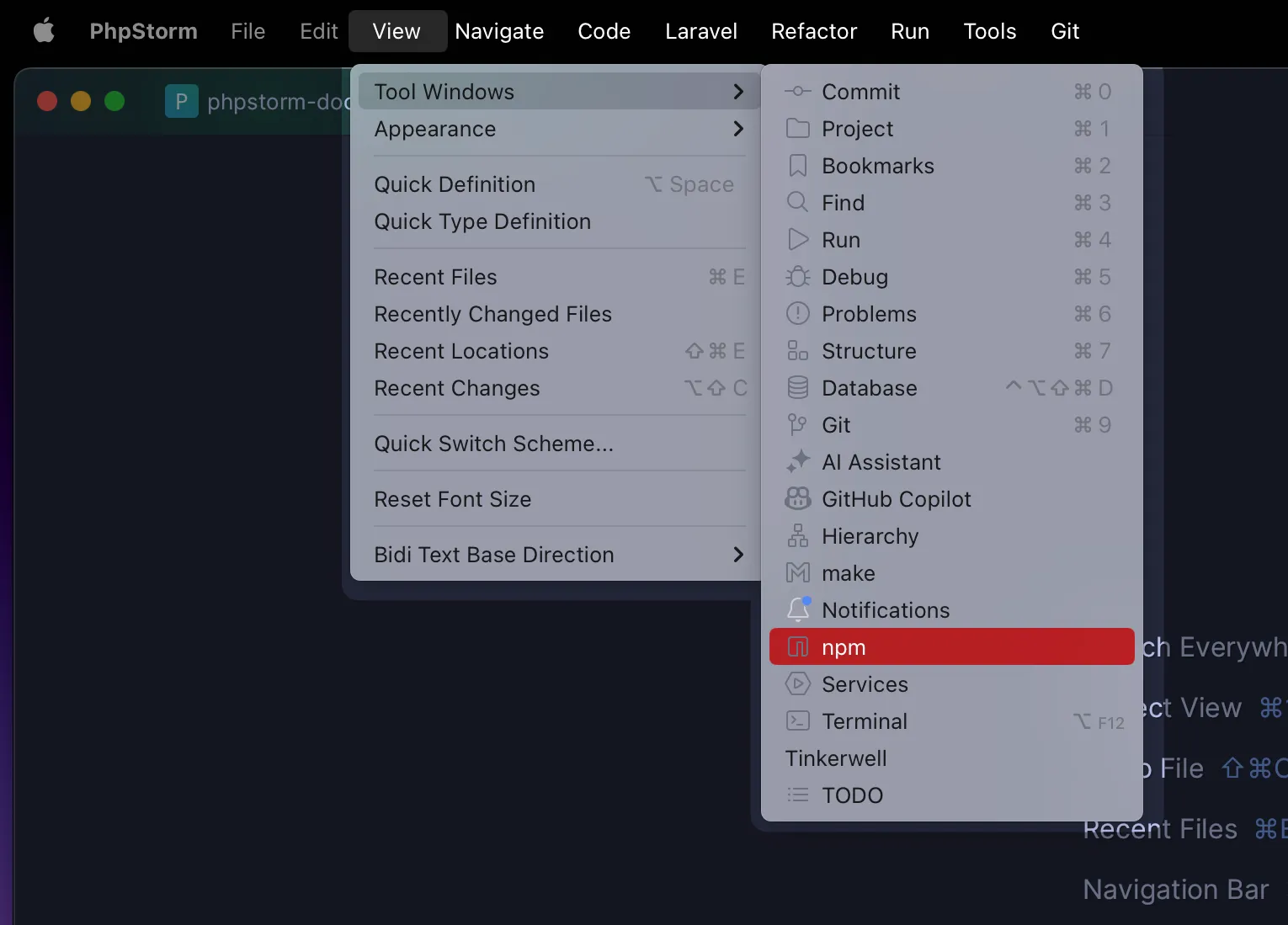Open the Git menu in menu bar

[1065, 31]
